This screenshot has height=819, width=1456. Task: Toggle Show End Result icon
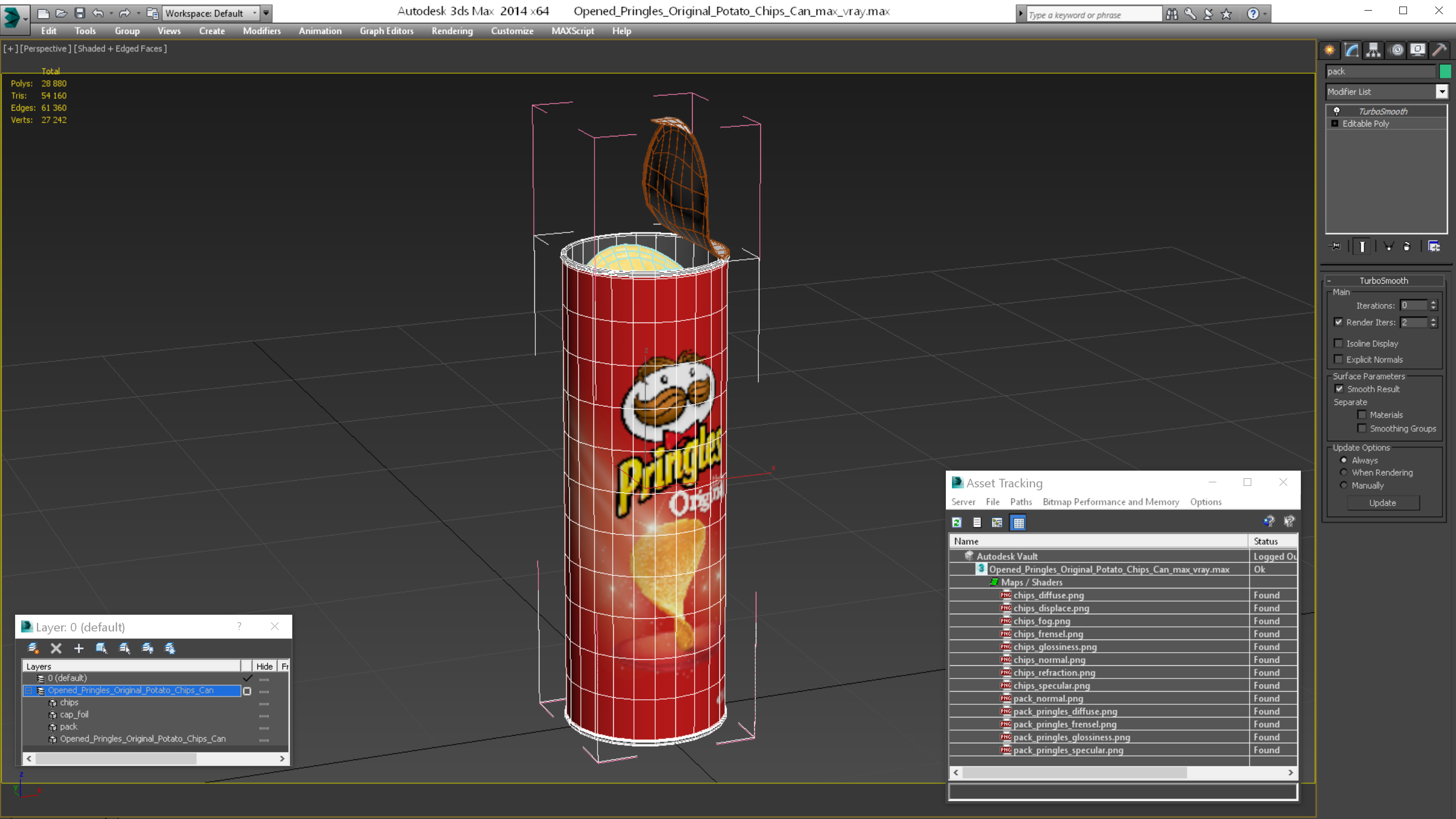(x=1362, y=246)
